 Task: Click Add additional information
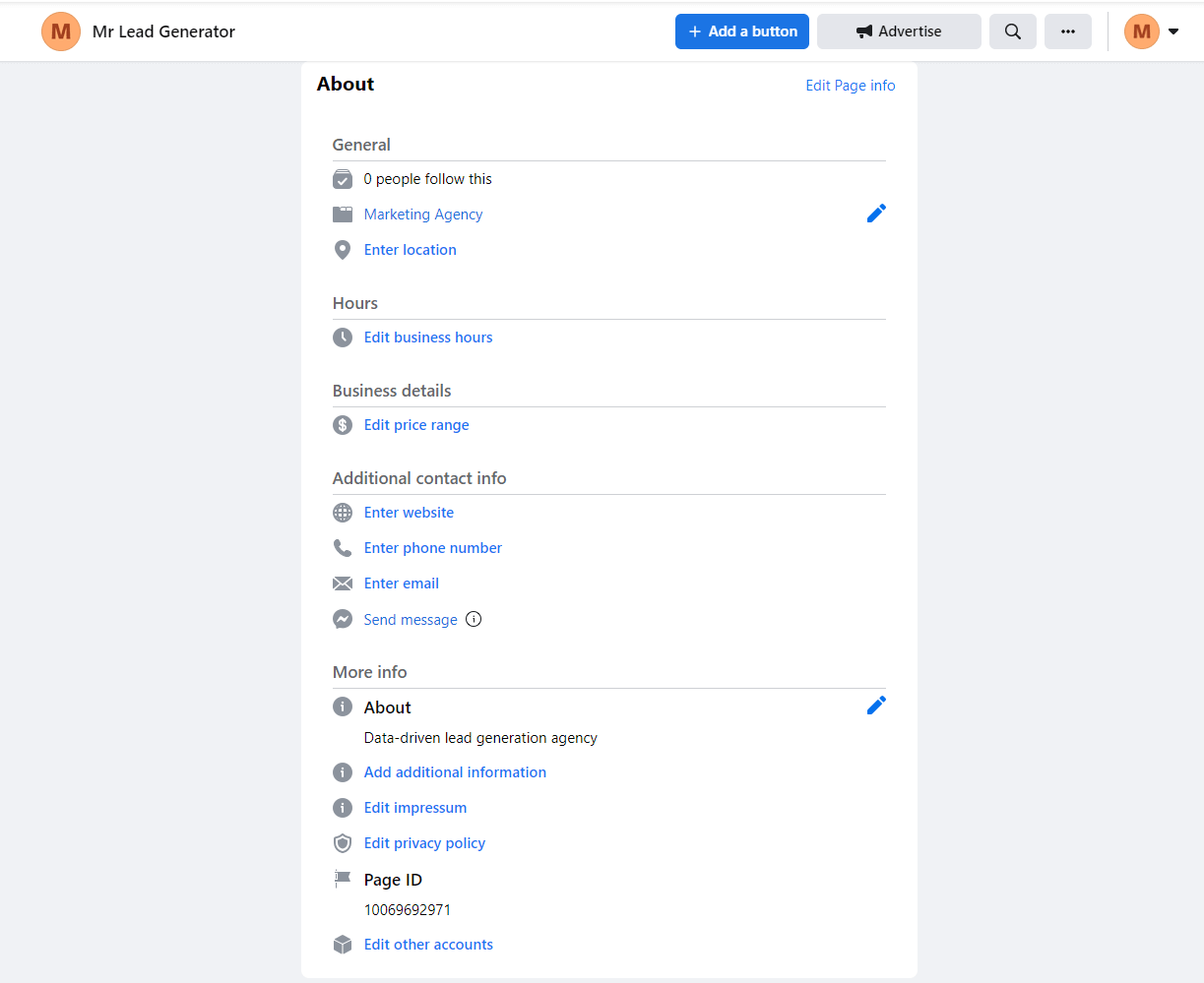pos(455,772)
